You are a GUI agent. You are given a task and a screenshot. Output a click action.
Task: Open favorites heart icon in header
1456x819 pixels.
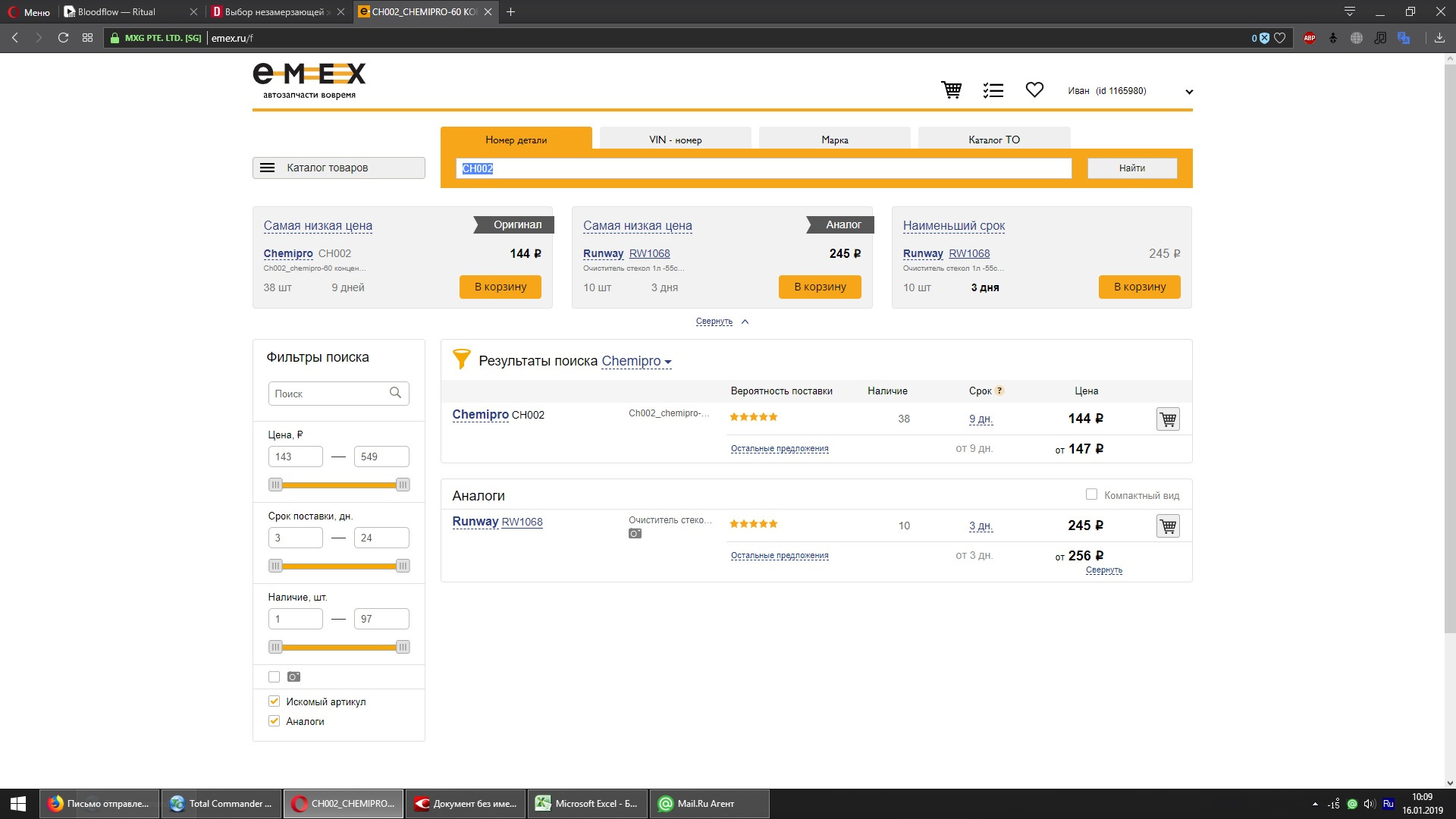pyautogui.click(x=1034, y=89)
